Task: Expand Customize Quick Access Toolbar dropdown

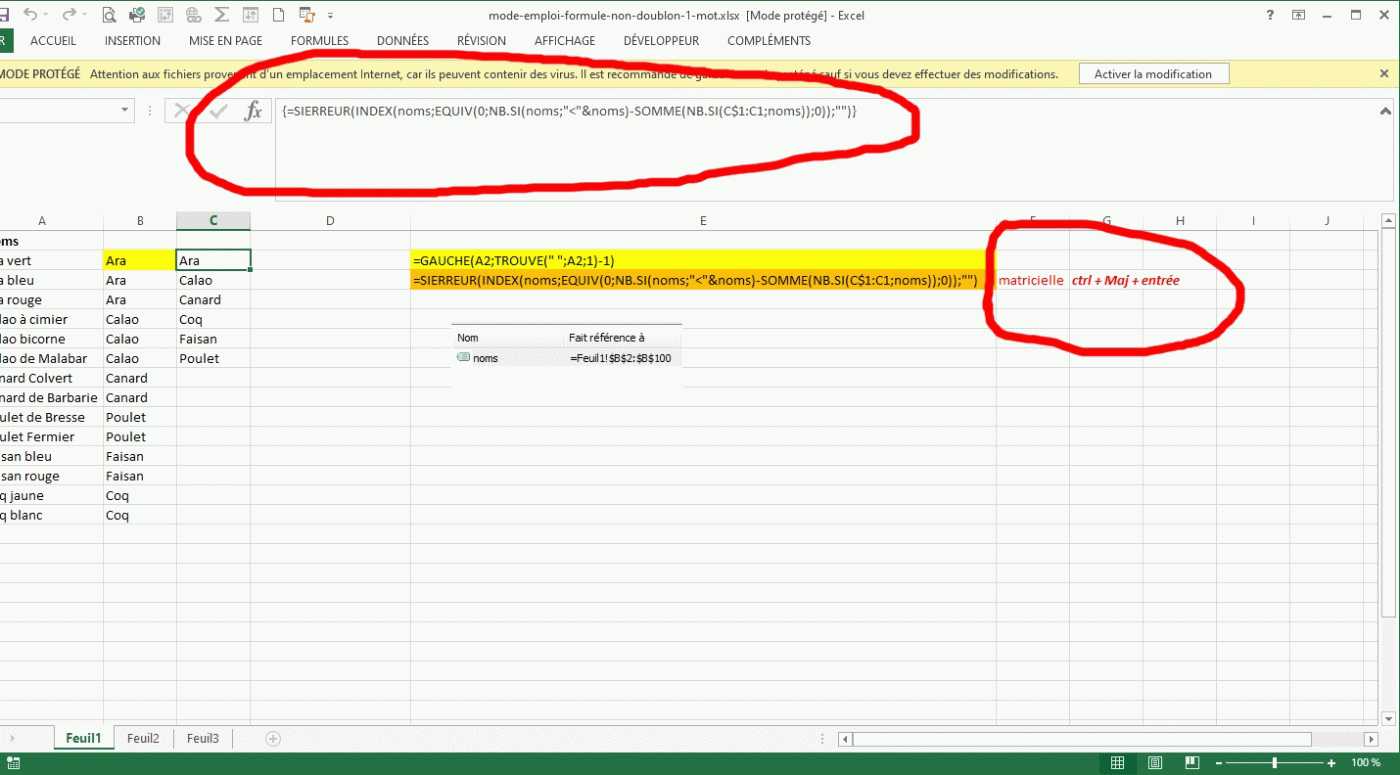Action: pyautogui.click(x=331, y=15)
